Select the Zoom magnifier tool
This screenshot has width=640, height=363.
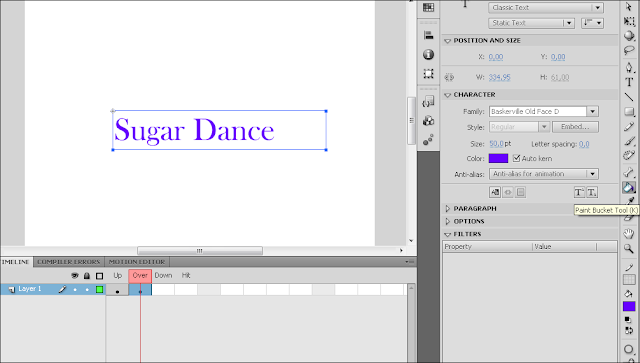(629, 248)
